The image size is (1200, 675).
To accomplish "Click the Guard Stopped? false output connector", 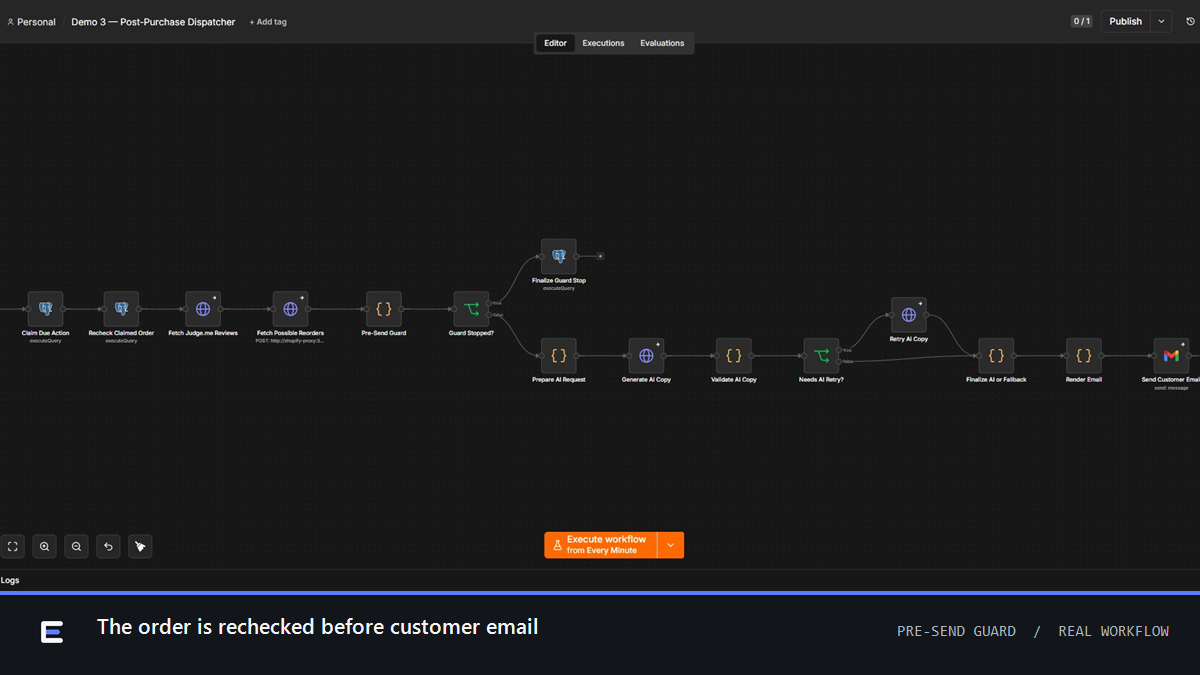I will [489, 315].
